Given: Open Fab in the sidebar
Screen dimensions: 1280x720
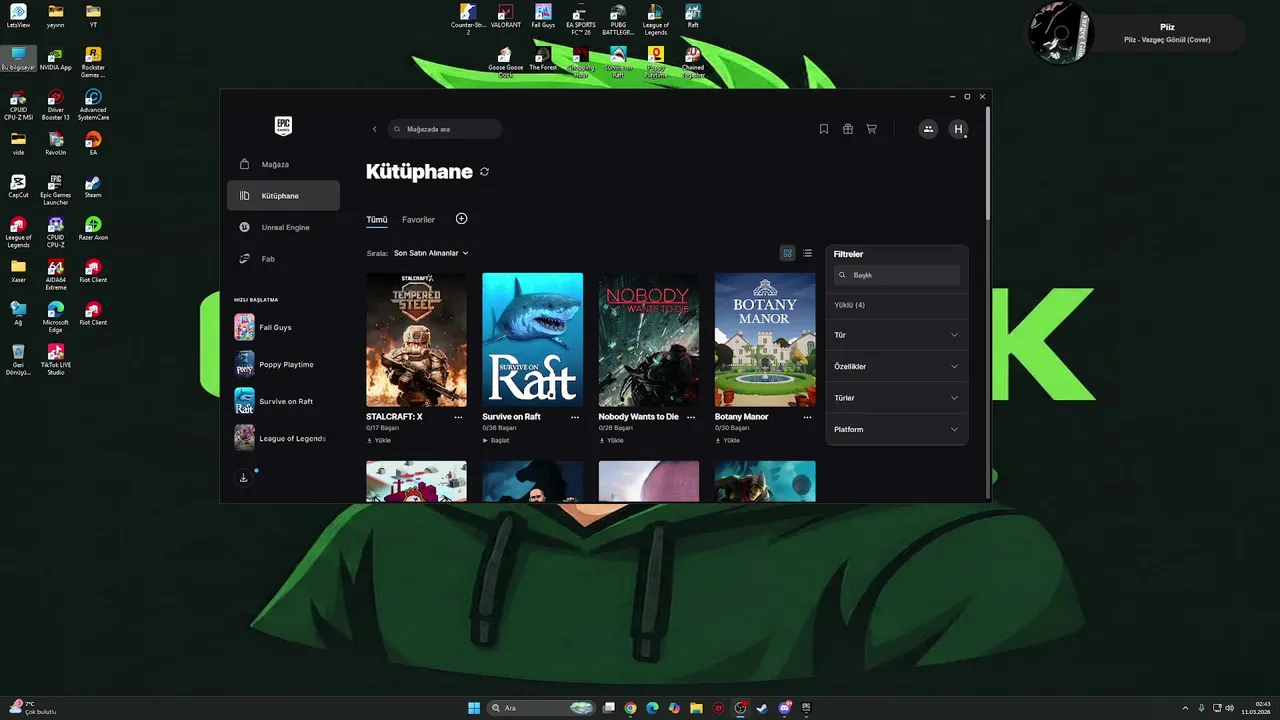Looking at the screenshot, I should (x=283, y=259).
